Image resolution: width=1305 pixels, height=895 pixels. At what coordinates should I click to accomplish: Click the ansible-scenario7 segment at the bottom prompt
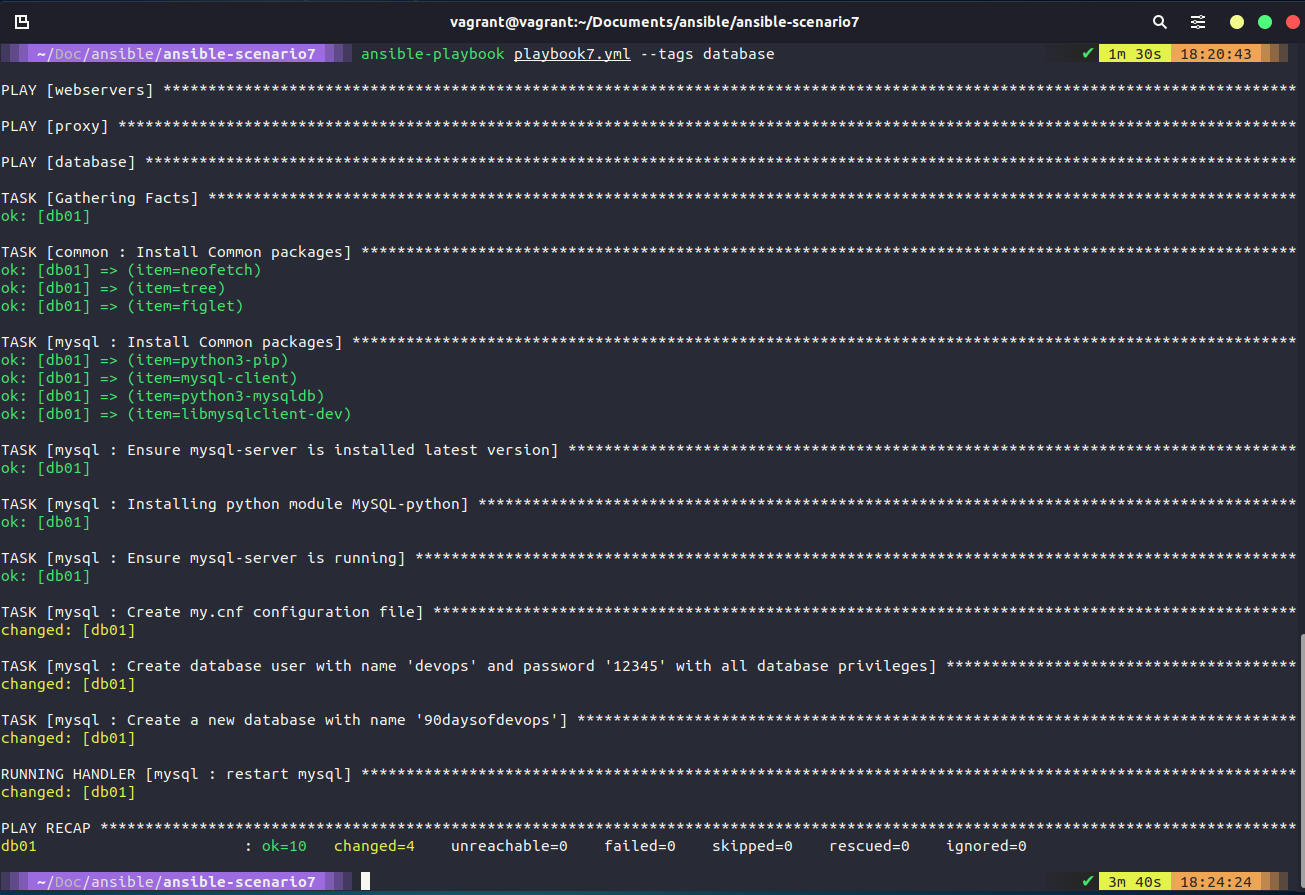click(239, 881)
